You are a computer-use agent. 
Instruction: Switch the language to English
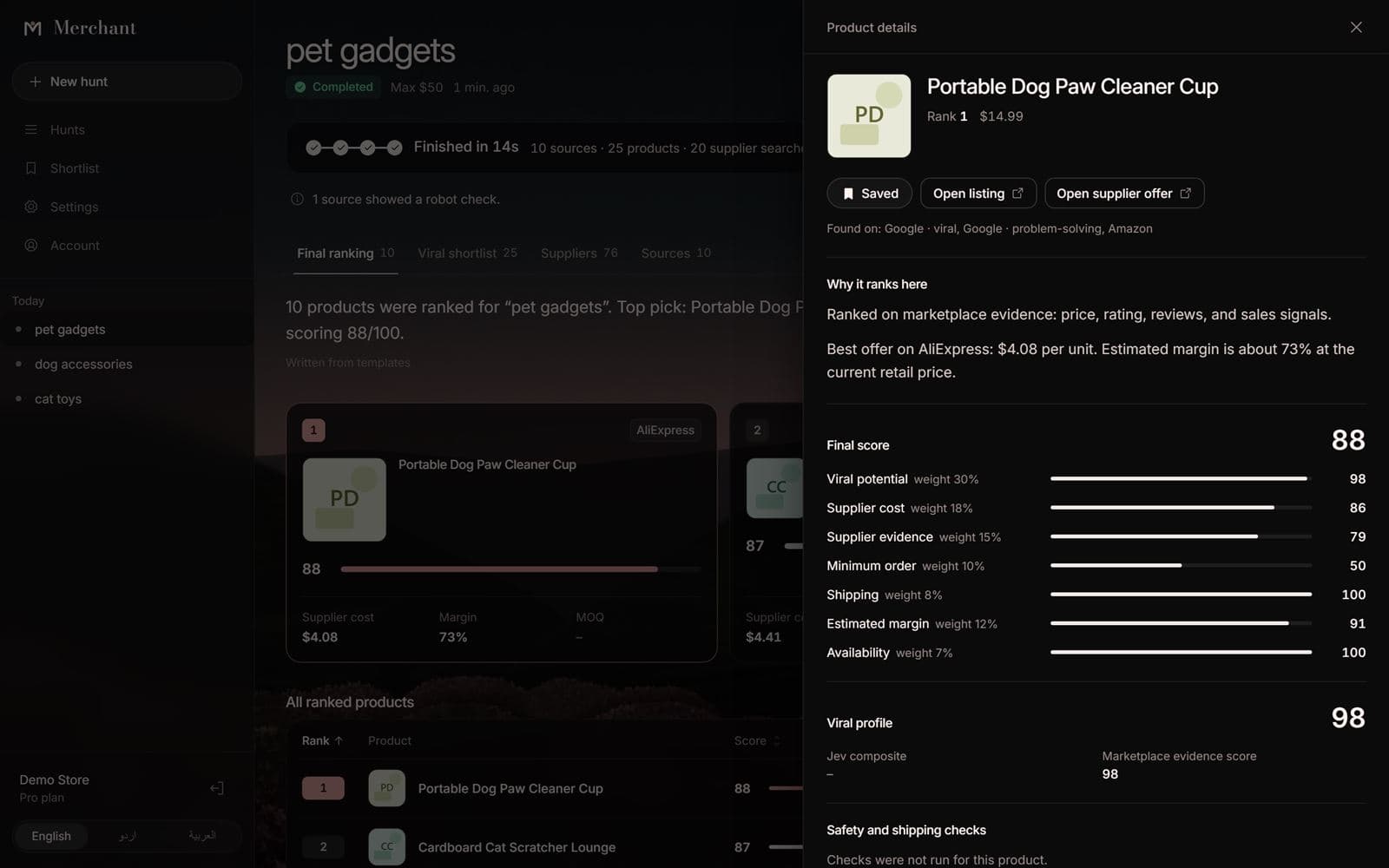tap(51, 836)
